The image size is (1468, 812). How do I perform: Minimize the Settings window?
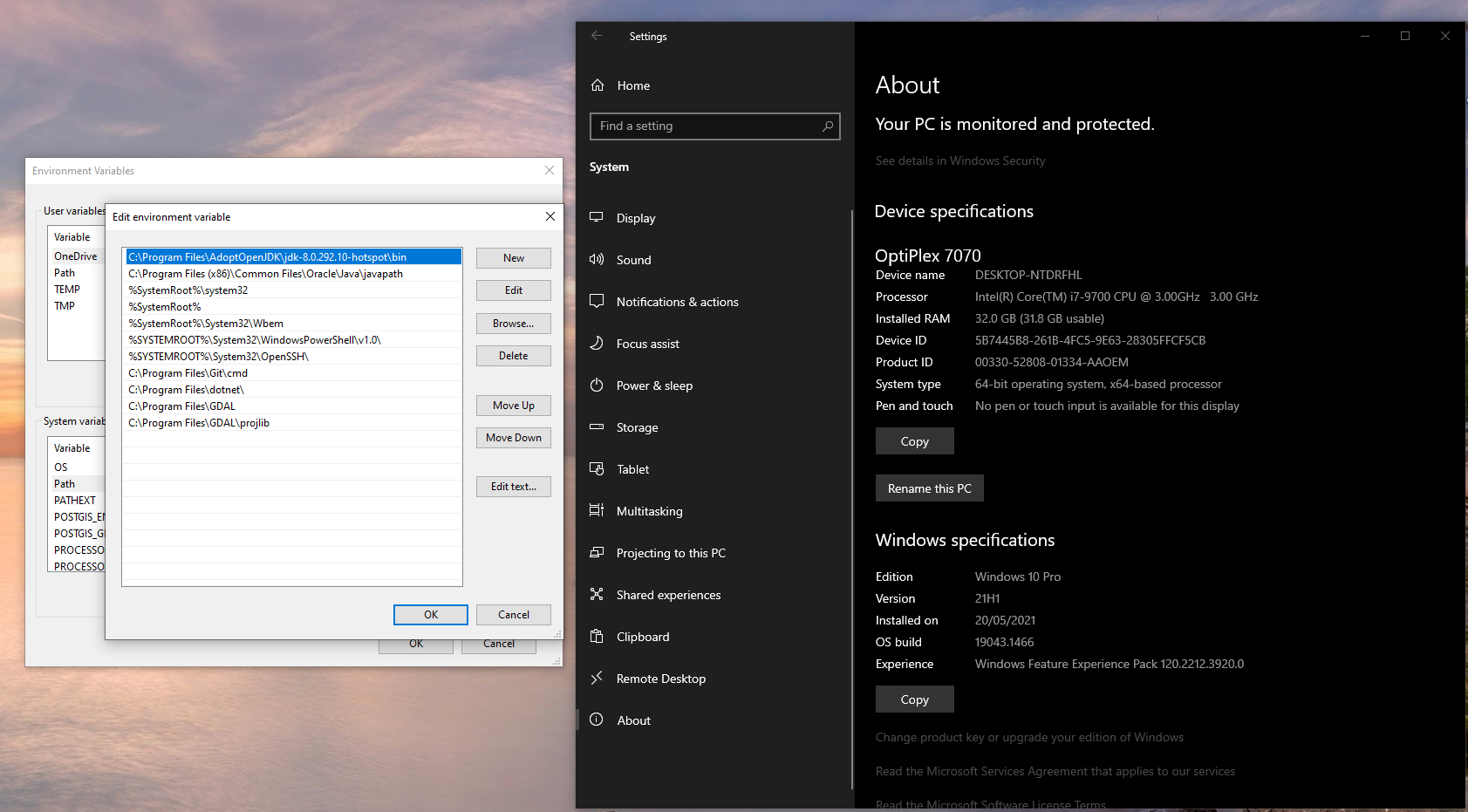(1365, 36)
